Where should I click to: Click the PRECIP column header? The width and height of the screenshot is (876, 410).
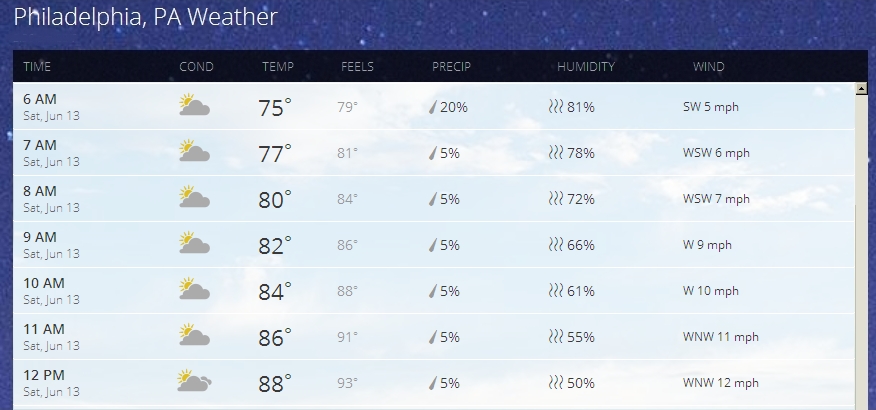tap(451, 67)
